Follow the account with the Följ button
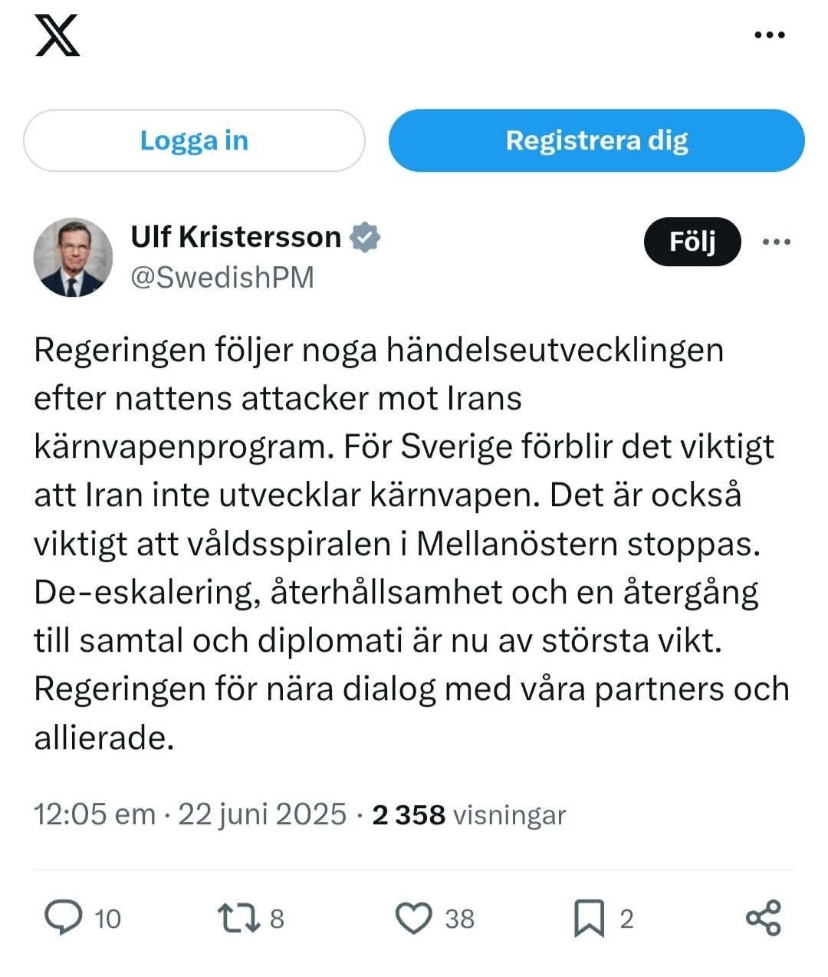Image resolution: width=828 pixels, height=977 pixels. tap(692, 243)
